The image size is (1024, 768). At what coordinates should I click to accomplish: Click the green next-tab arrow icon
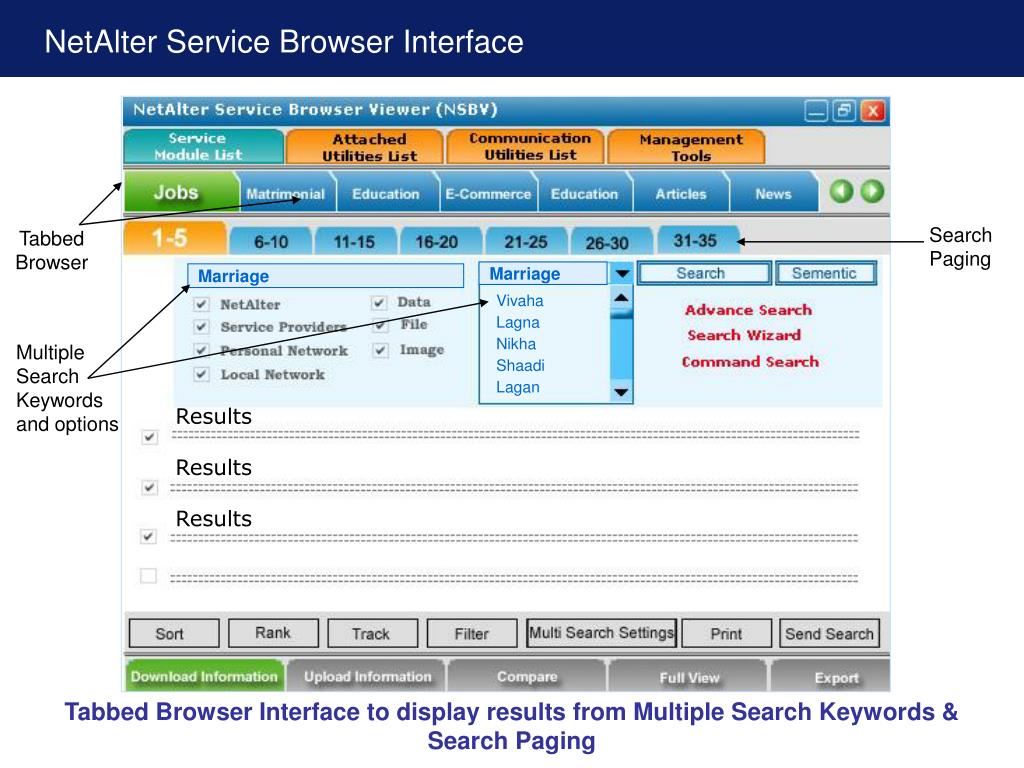[872, 191]
